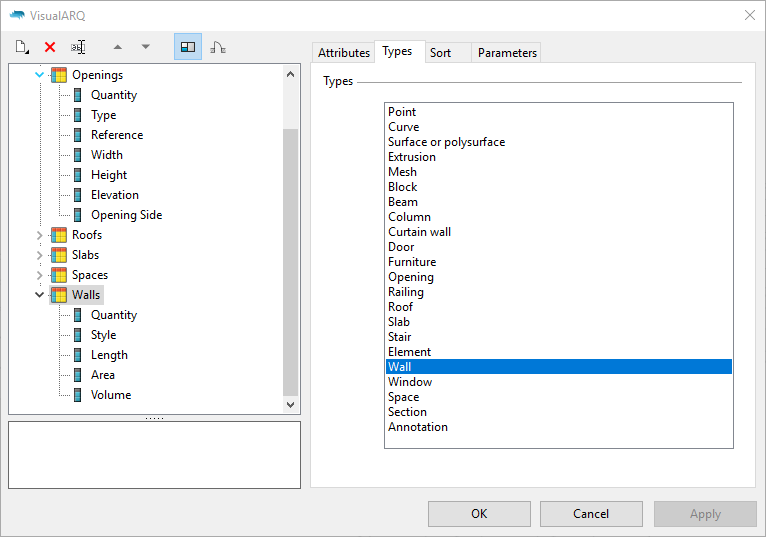The width and height of the screenshot is (766, 537).
Task: Open the Parameters tab
Action: [507, 53]
